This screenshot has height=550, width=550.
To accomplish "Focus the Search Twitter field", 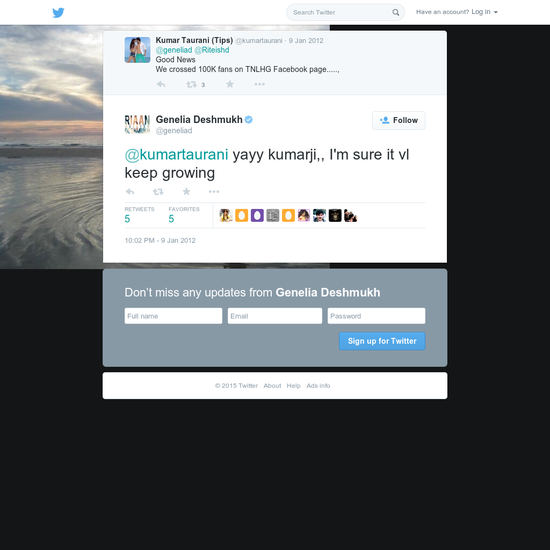I will 346,12.
